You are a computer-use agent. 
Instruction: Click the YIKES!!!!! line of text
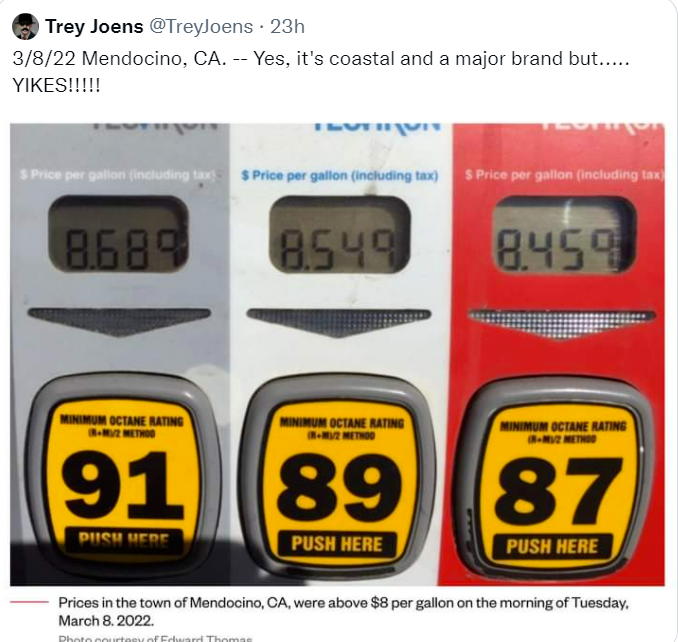click(x=56, y=85)
